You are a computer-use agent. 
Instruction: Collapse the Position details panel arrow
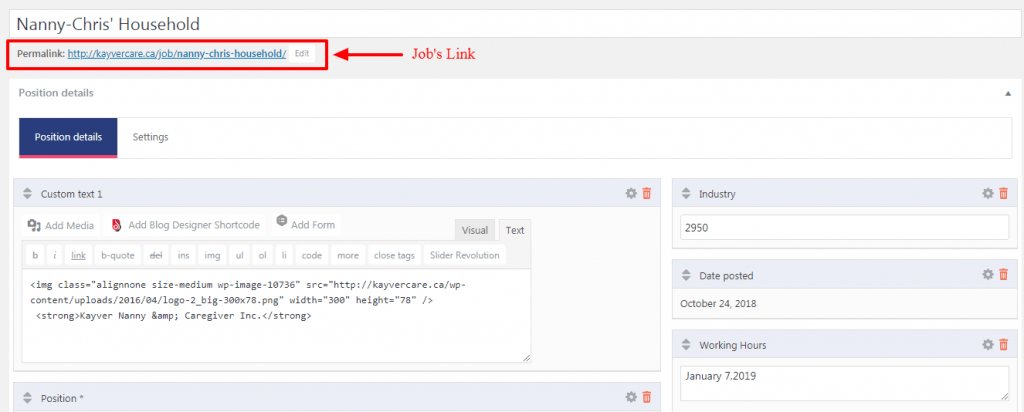[x=1007, y=93]
